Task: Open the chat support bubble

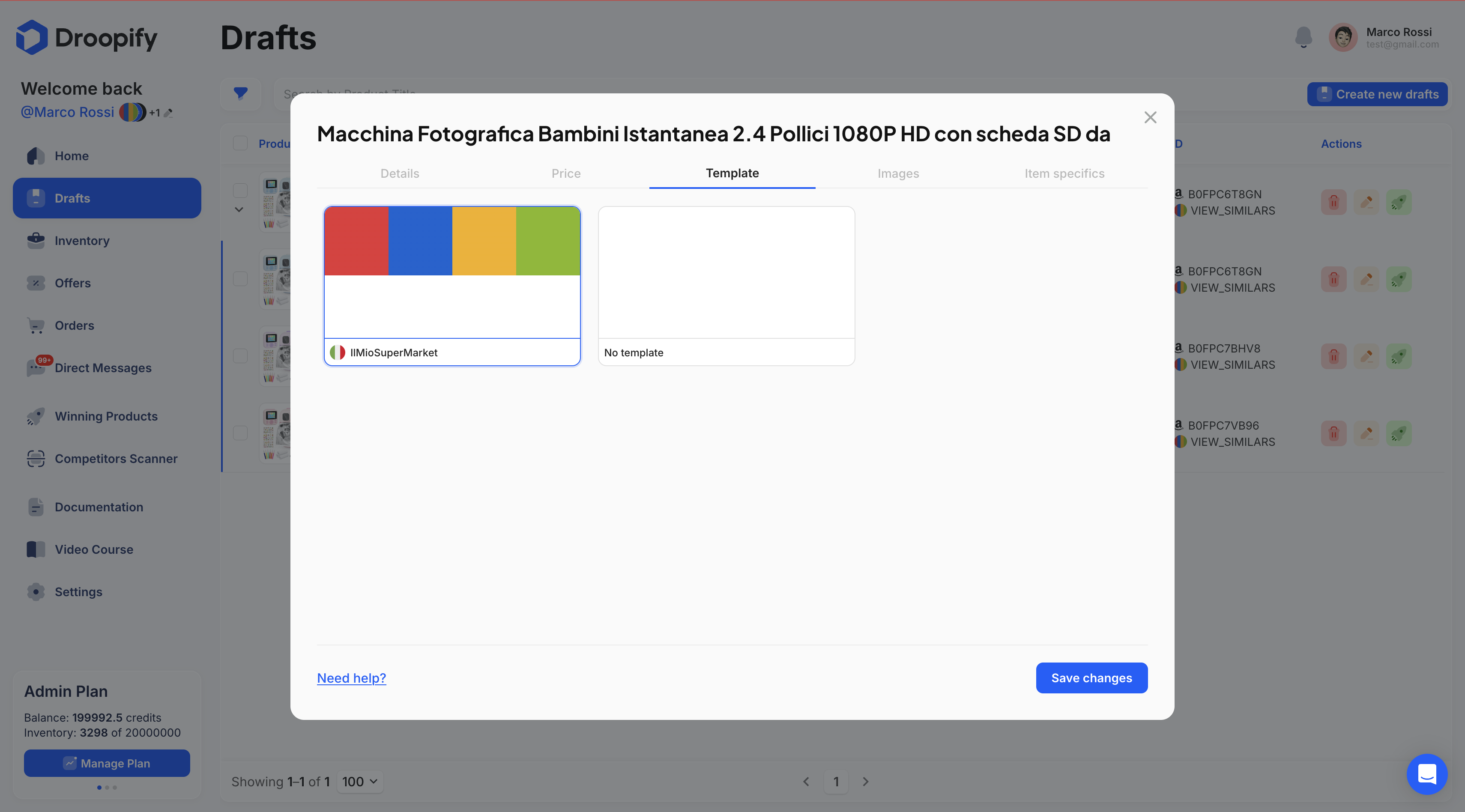Action: (x=1426, y=774)
